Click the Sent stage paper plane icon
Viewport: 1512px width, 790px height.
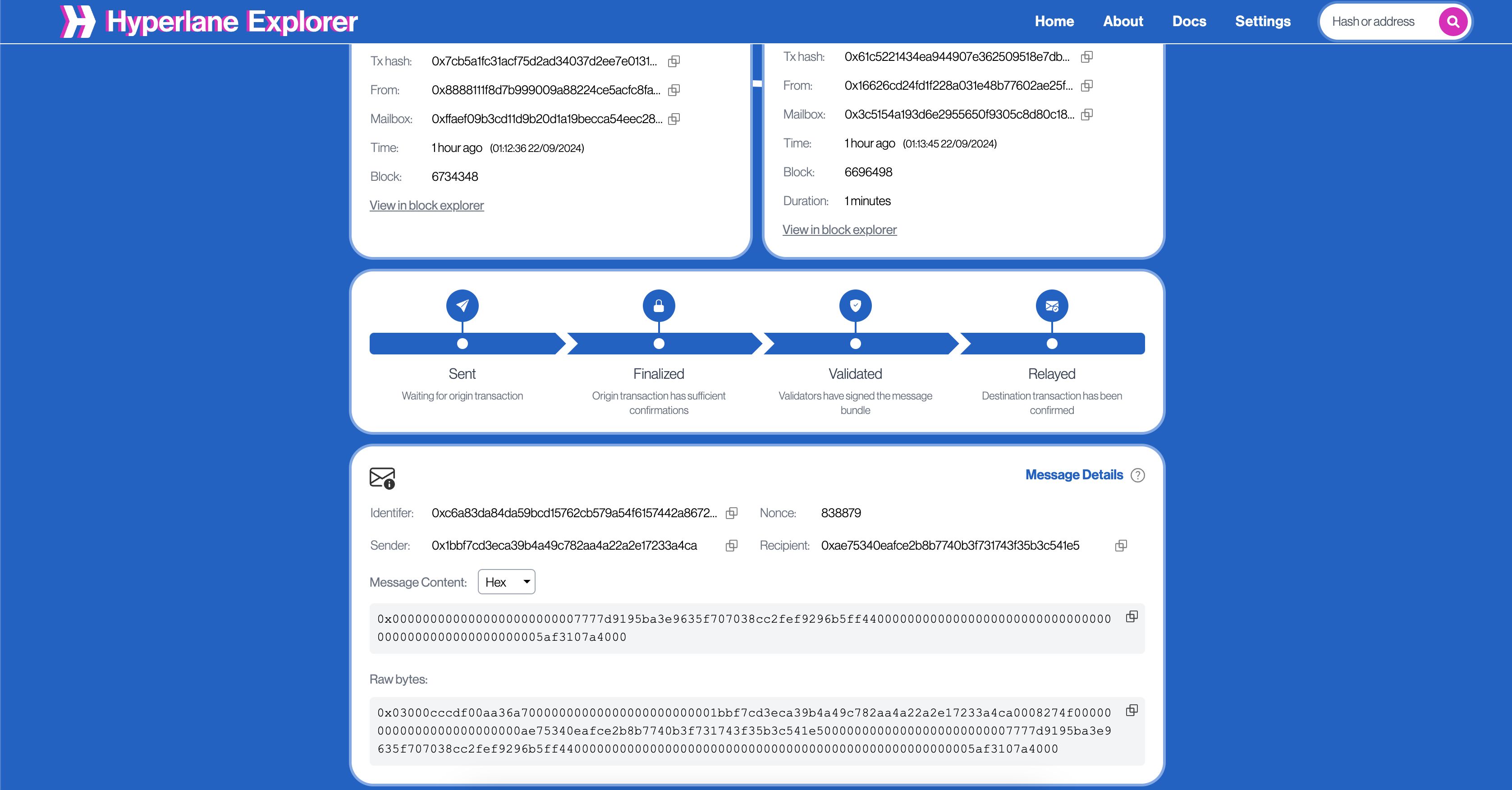click(x=463, y=306)
